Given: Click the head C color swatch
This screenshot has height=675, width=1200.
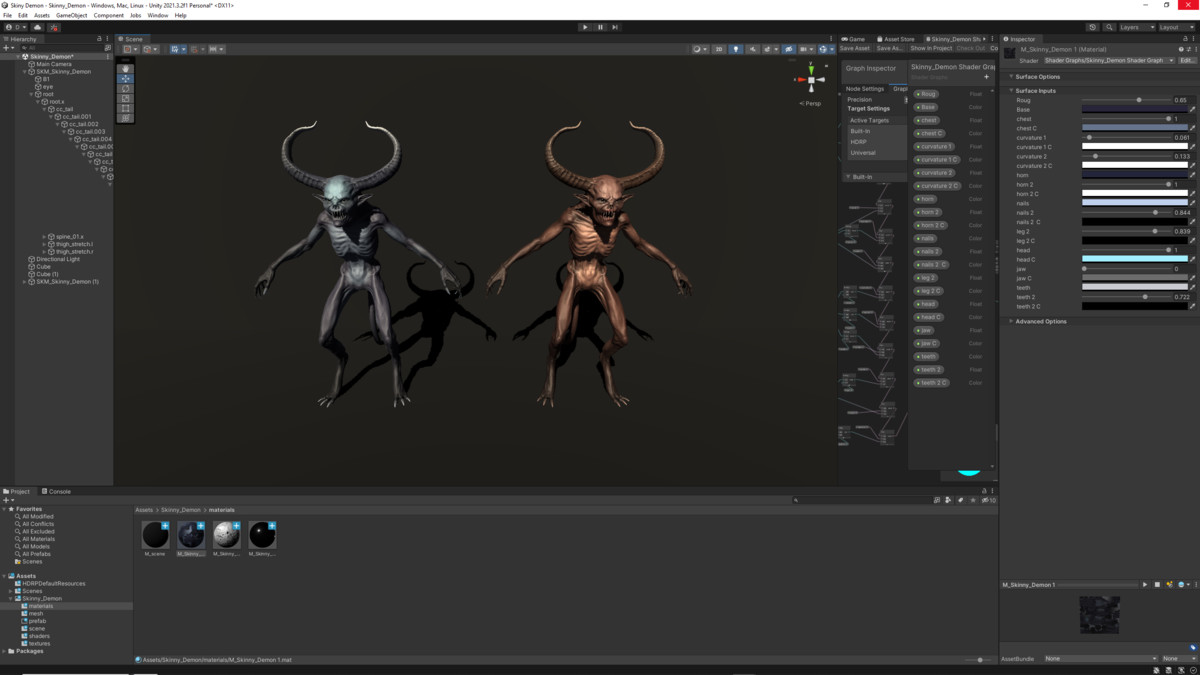Looking at the screenshot, I should (1135, 259).
